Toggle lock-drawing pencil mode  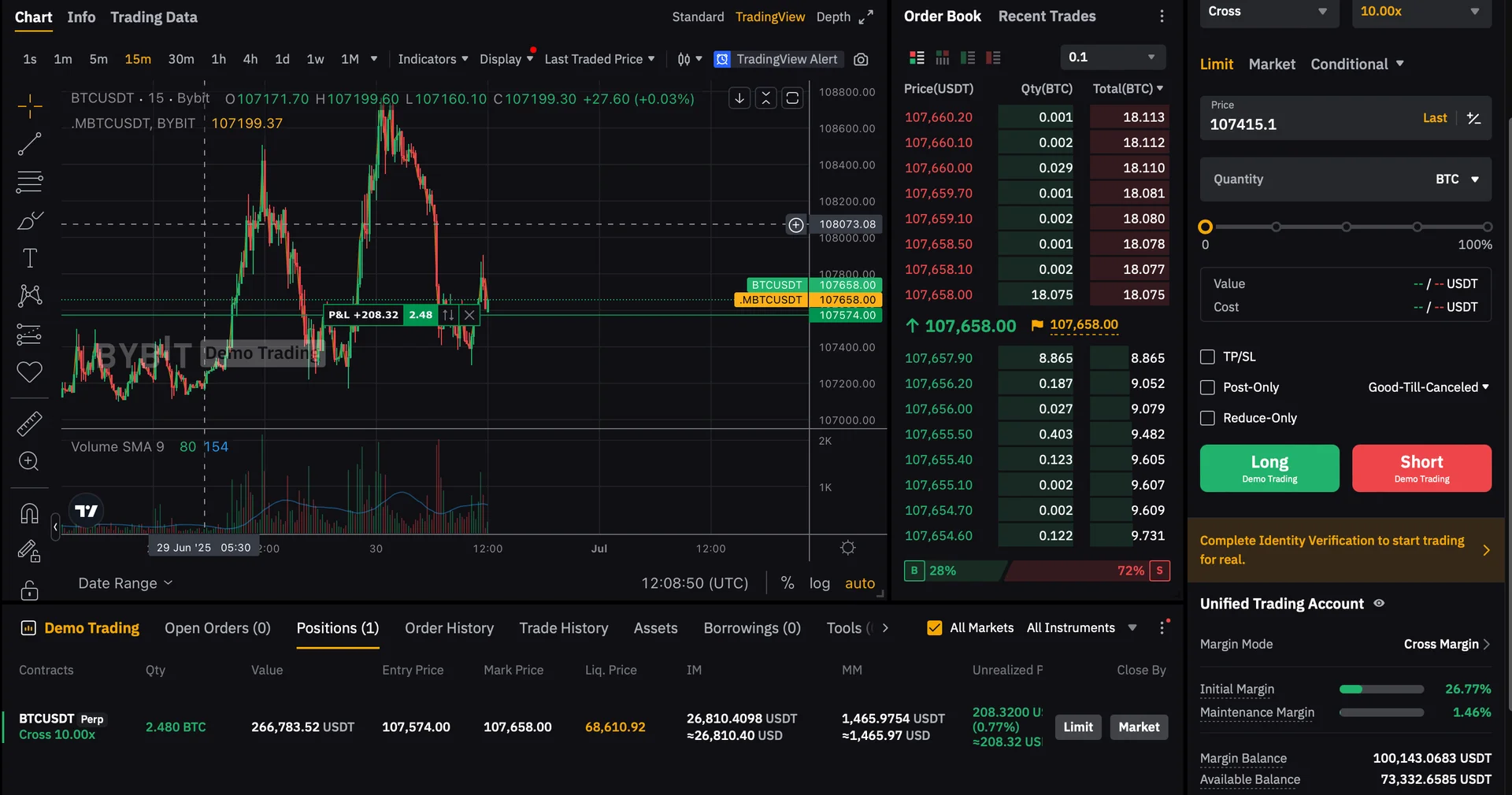coord(29,551)
